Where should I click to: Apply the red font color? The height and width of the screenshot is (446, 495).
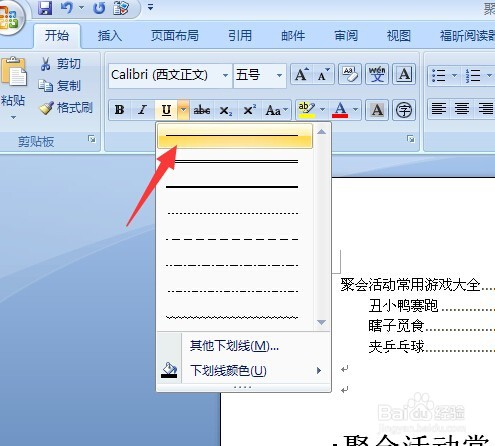[x=340, y=110]
